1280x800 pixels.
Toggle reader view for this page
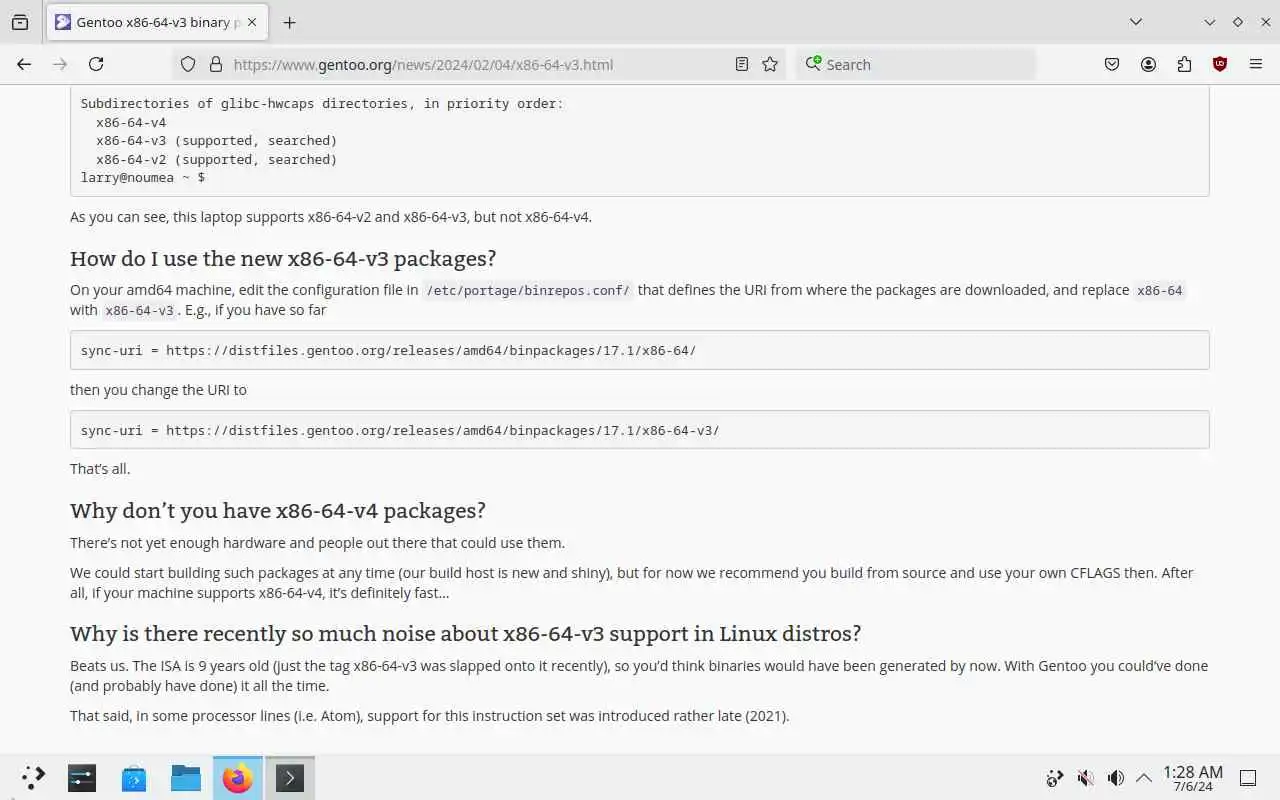(741, 64)
